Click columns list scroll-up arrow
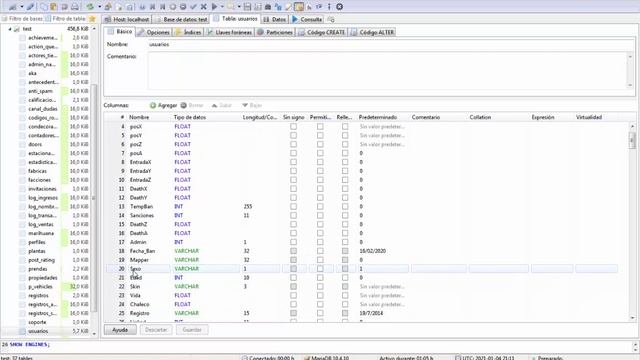This screenshot has height=360, width=640. pos(632,127)
